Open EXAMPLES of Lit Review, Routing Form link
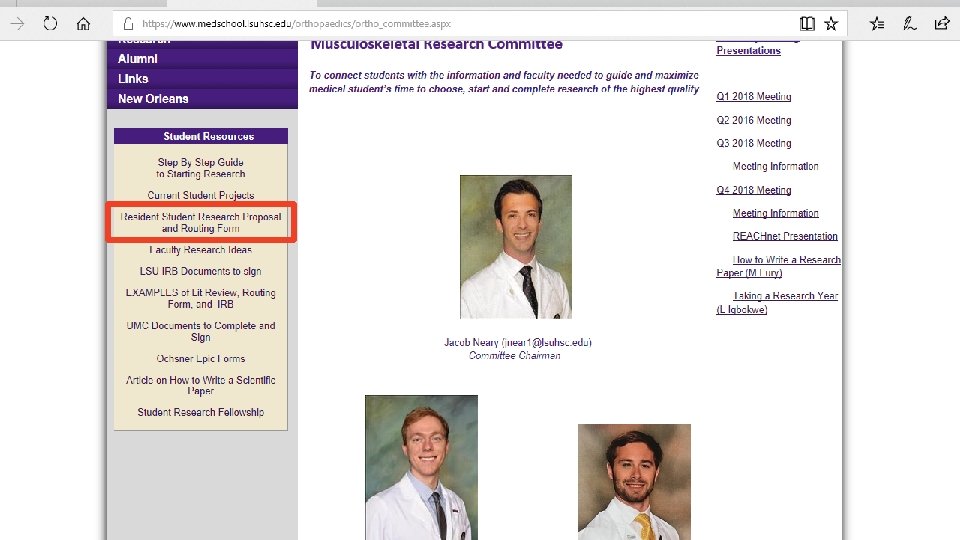Screen dimensions: 960x540 [x=201, y=298]
